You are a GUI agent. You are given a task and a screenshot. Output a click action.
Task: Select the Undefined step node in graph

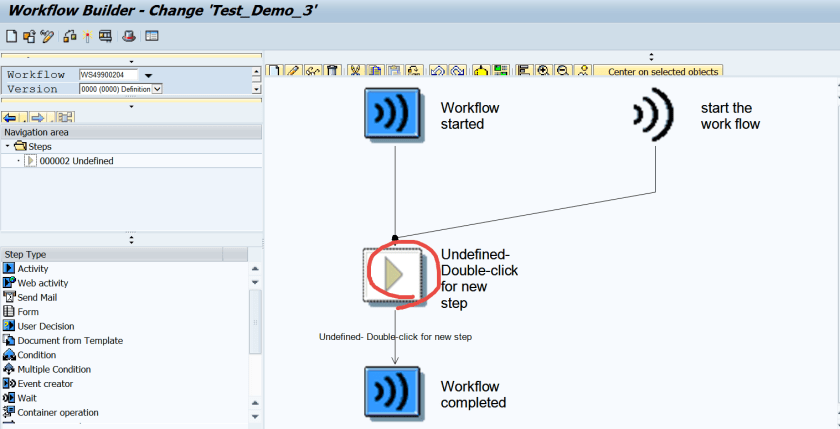[393, 275]
